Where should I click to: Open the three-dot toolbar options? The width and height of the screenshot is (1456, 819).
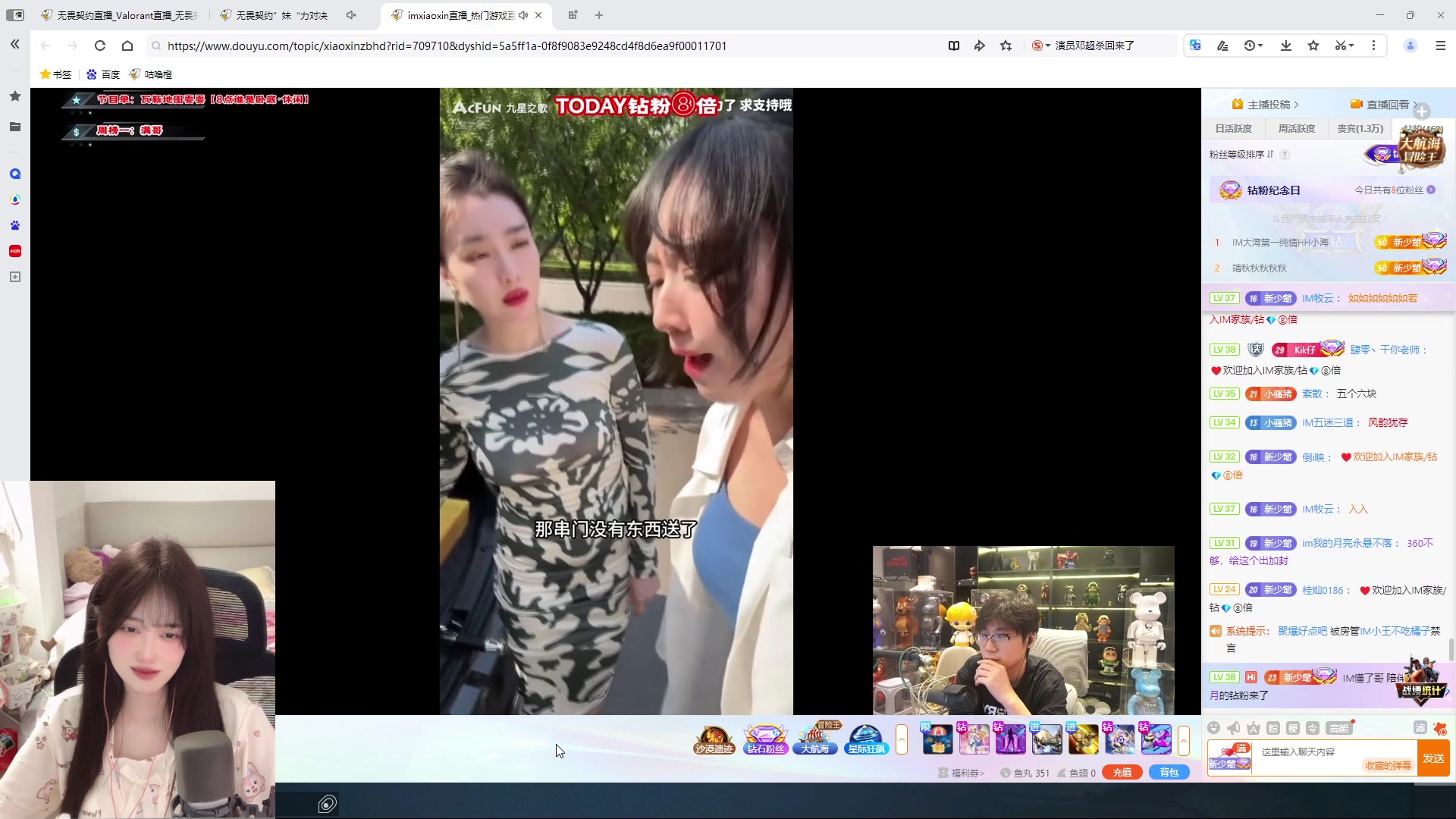point(1373,45)
